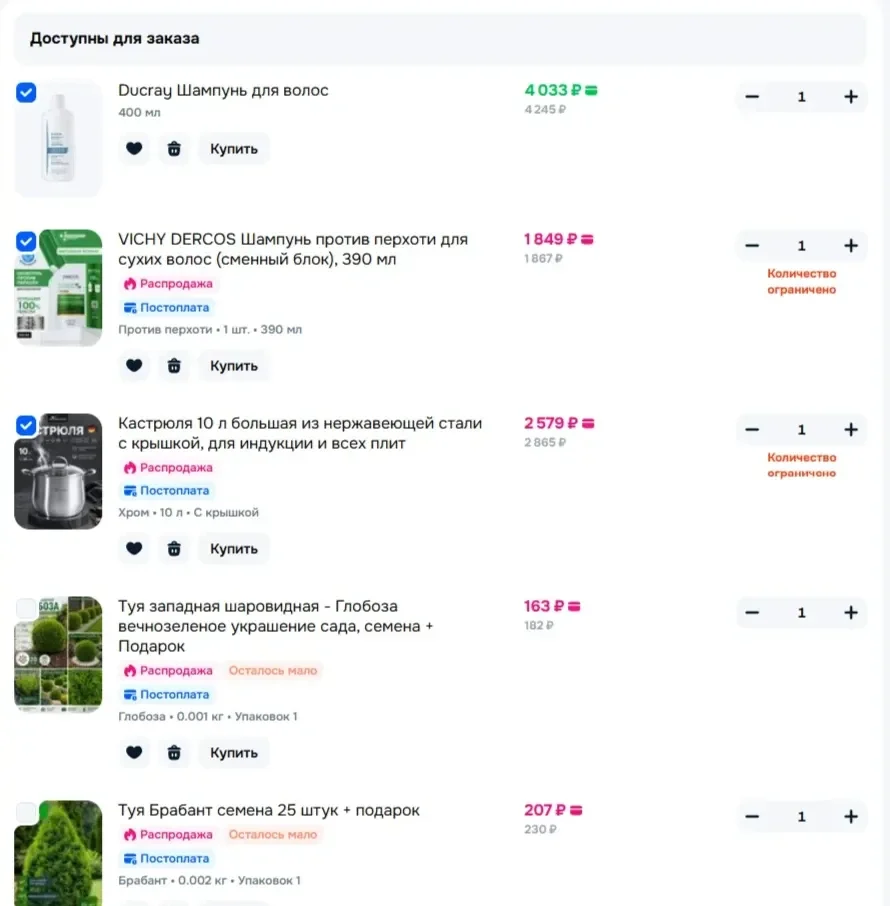Click Количество ограничено under VICHY DERCOS
This screenshot has width=890, height=906.
coord(802,281)
